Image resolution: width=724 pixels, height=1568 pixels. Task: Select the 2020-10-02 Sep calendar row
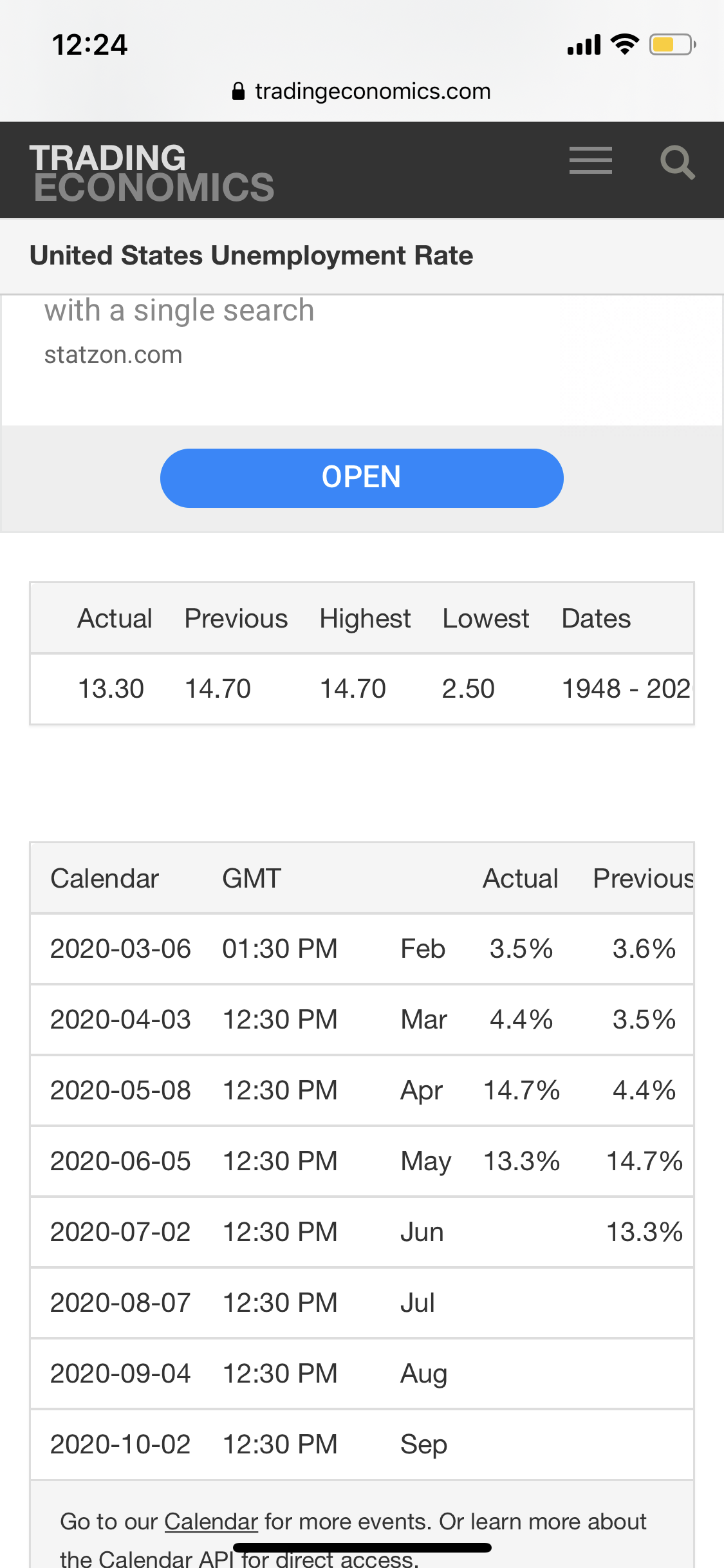(362, 1444)
